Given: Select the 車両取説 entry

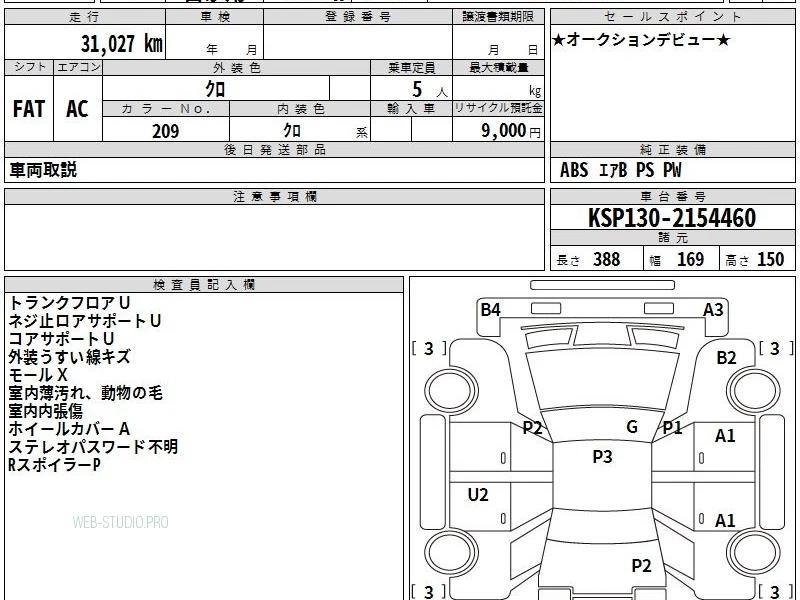Looking at the screenshot, I should [43, 170].
